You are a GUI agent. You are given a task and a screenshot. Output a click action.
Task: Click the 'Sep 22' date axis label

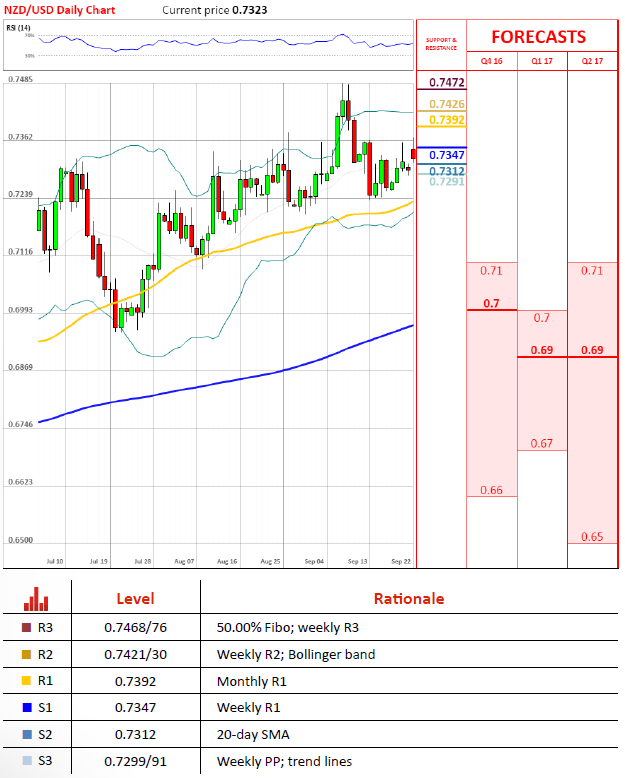[401, 561]
